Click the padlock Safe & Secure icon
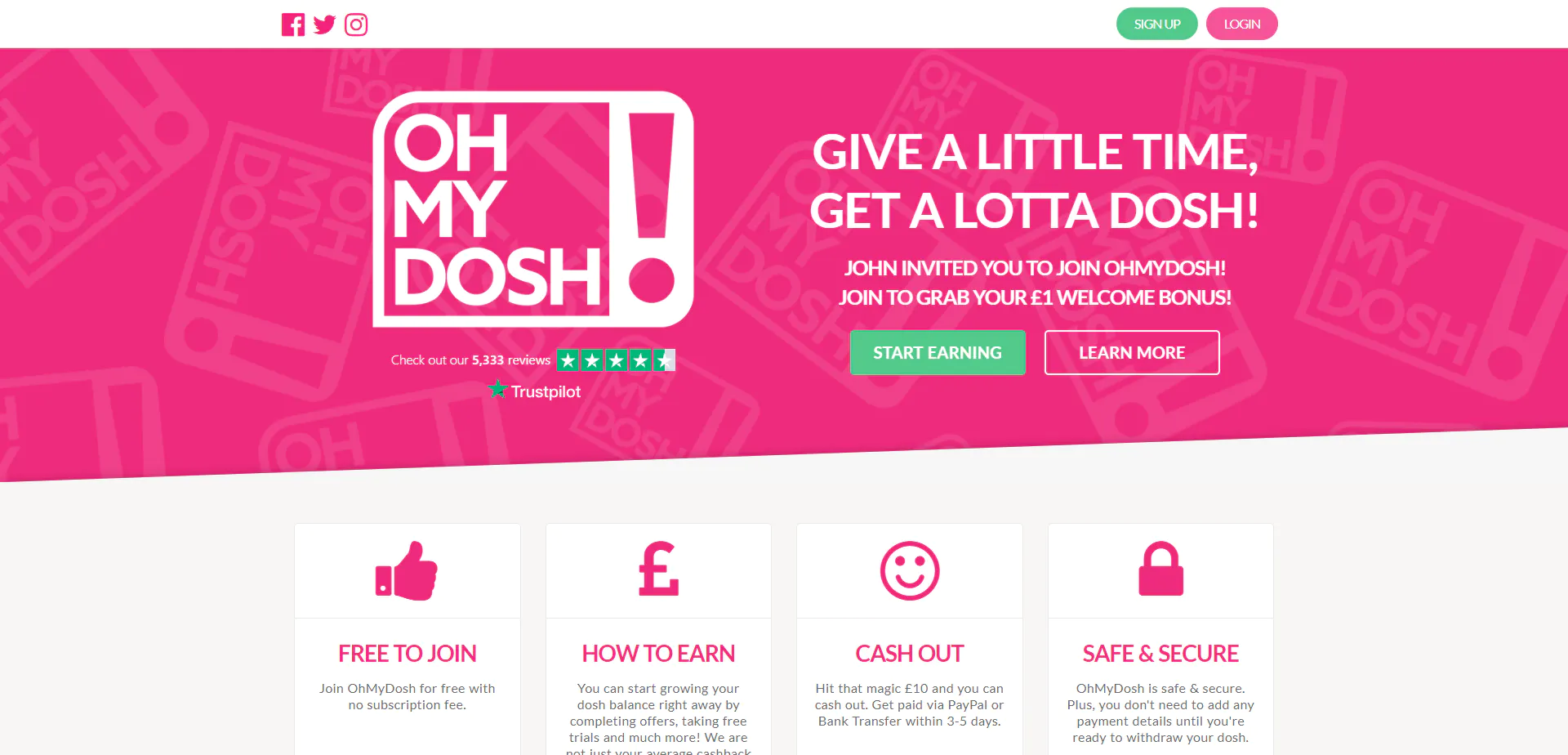The image size is (1568, 755). click(1160, 569)
